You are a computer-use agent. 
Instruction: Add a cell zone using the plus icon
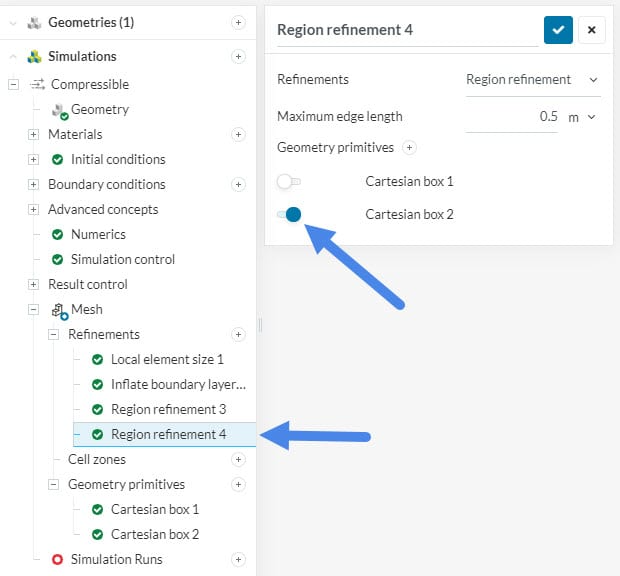(x=238, y=459)
